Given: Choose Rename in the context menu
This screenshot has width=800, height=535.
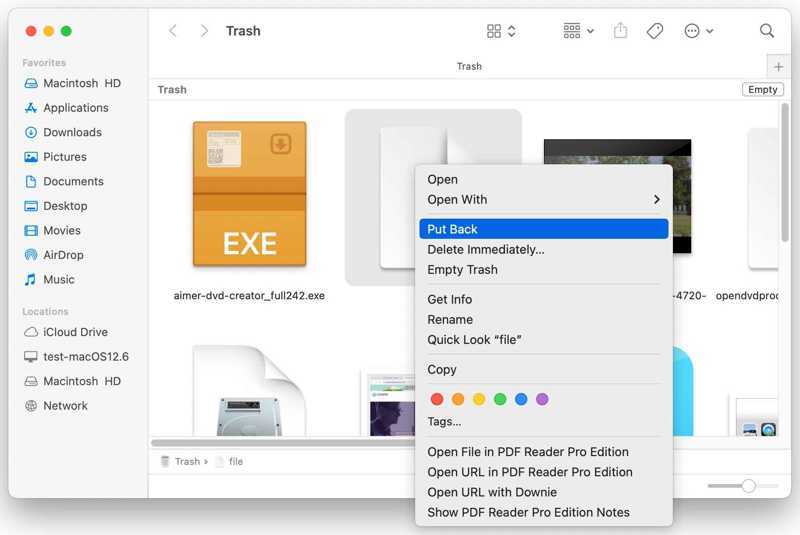Looking at the screenshot, I should click(x=543, y=320).
